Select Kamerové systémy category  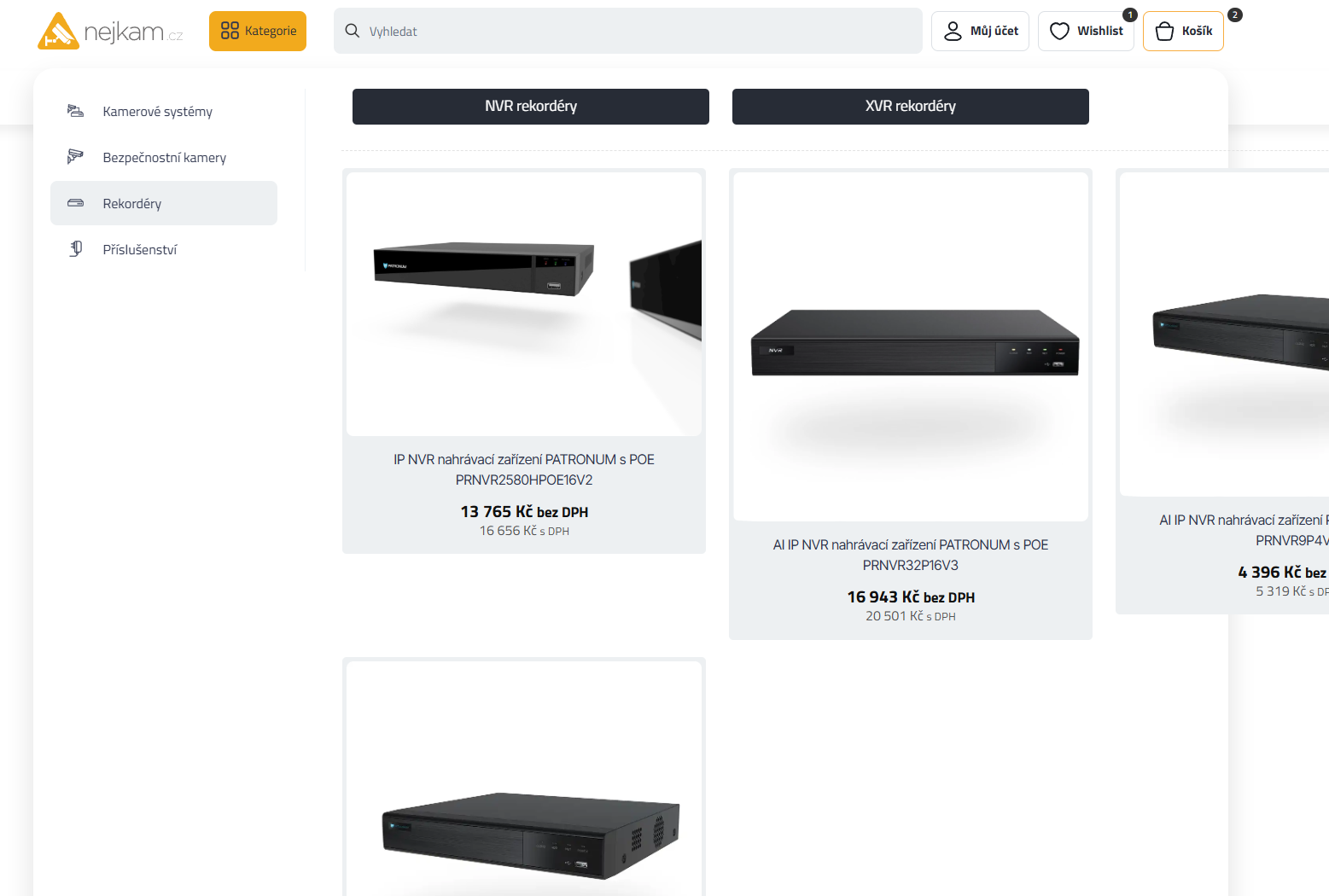click(x=157, y=112)
